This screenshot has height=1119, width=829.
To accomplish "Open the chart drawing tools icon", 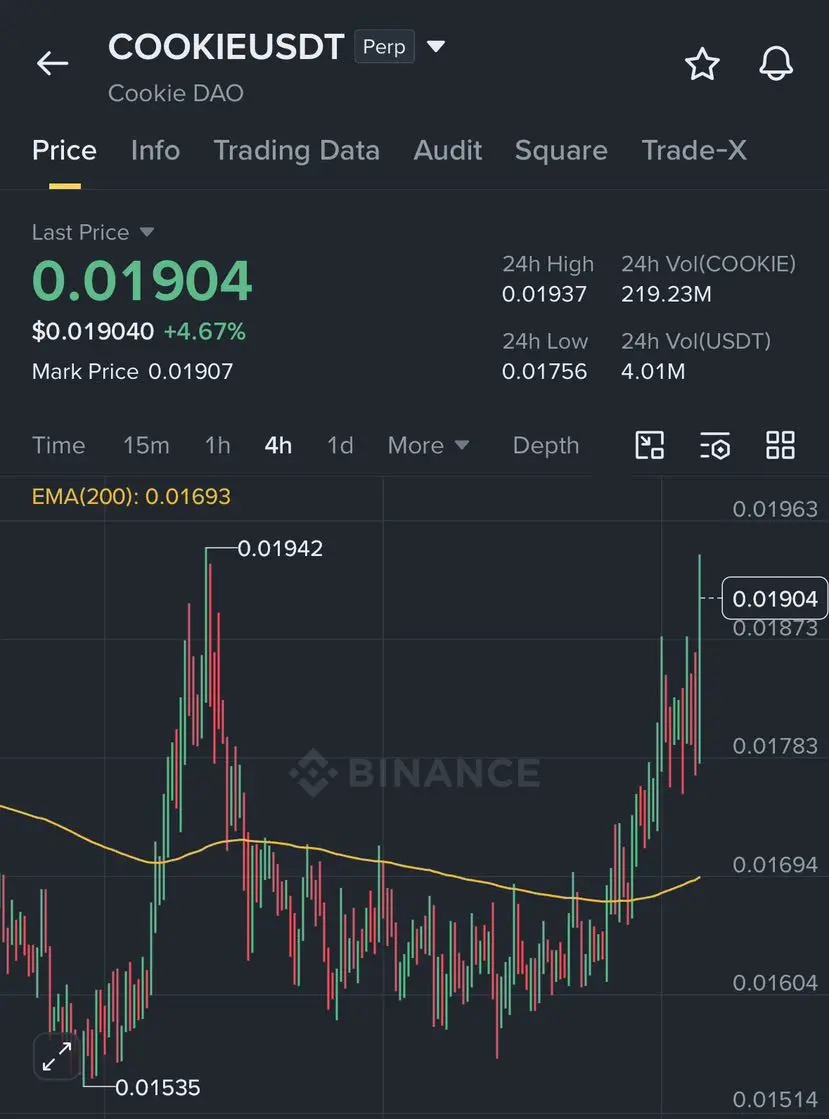I will [649, 445].
